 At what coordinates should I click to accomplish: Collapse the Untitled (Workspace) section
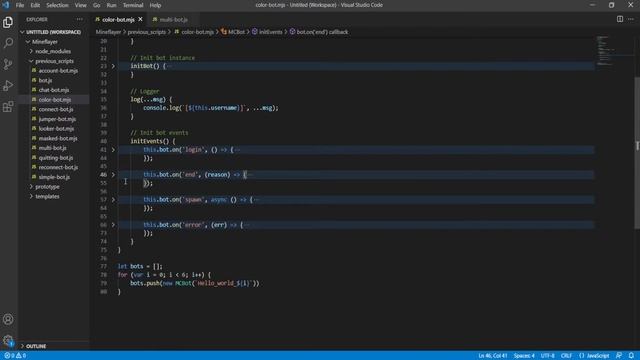pyautogui.click(x=53, y=32)
